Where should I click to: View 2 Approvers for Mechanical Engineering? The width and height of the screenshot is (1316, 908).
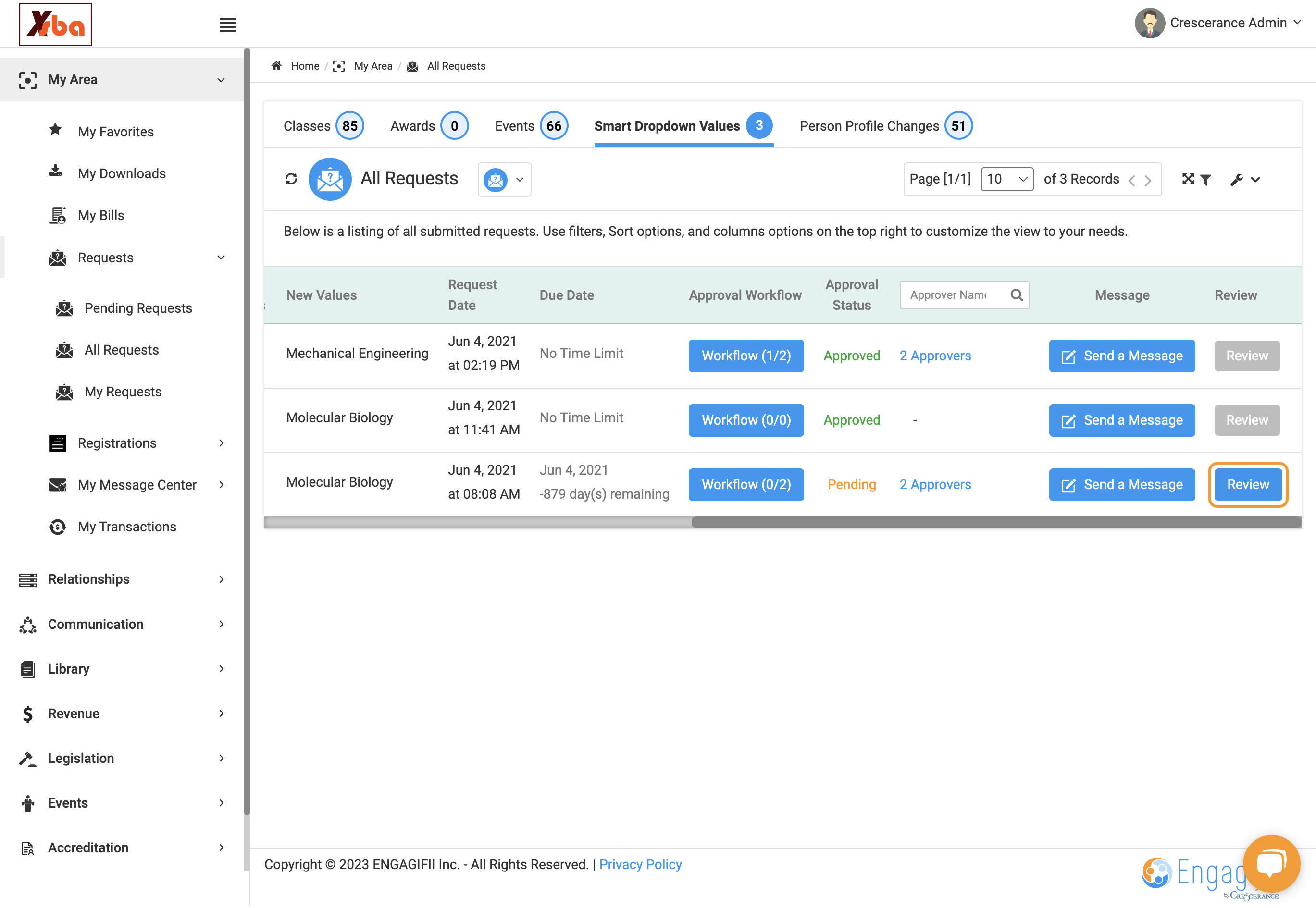click(935, 356)
